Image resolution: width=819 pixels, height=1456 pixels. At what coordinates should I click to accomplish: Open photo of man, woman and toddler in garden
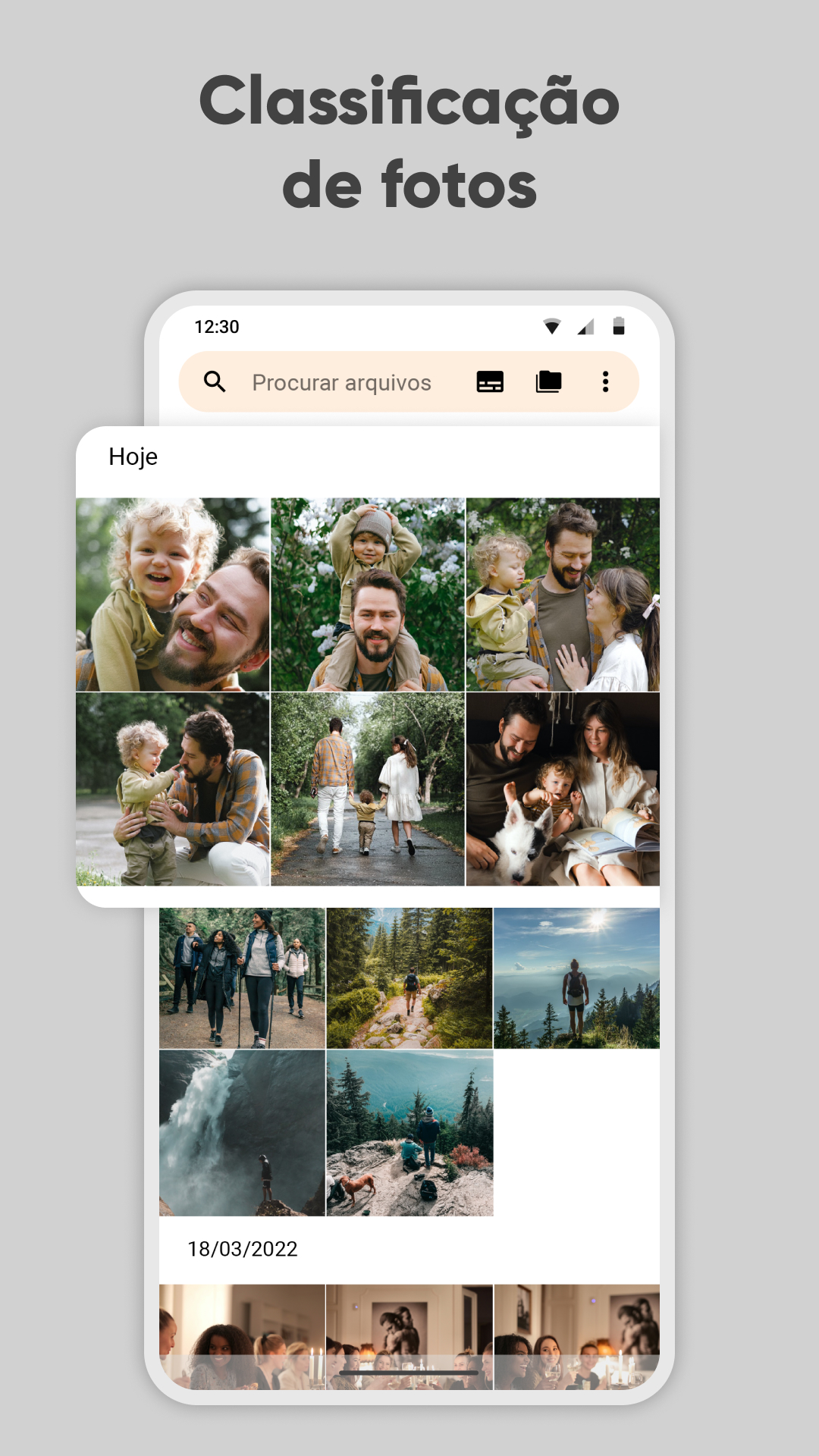point(563,595)
